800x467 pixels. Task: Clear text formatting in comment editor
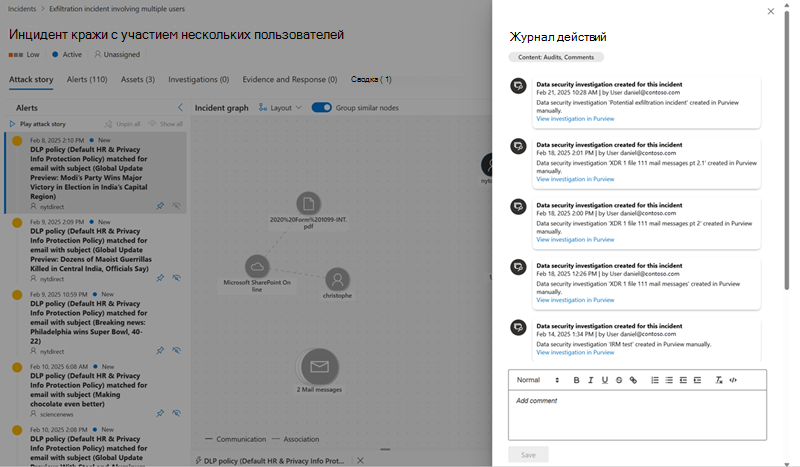[719, 380]
